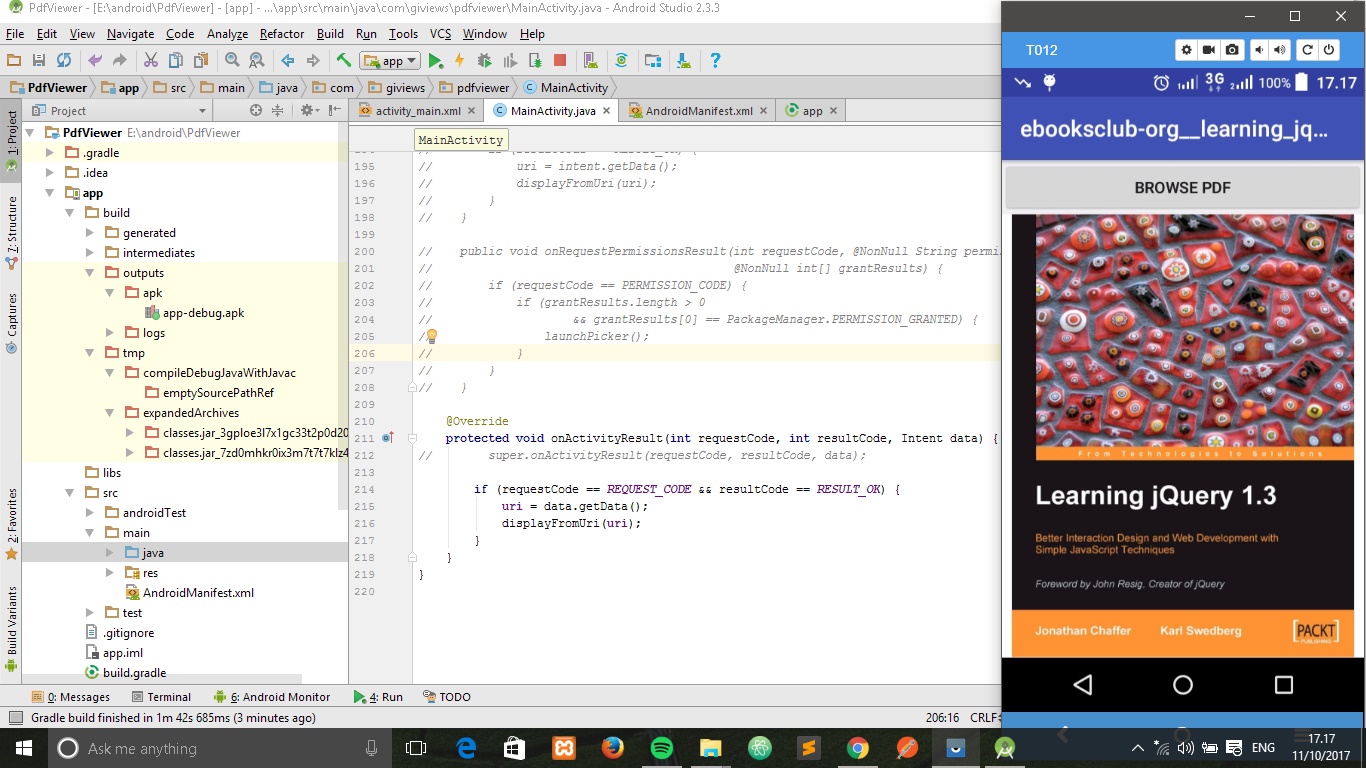Open the Analyze menu
Screen dimensions: 1366x768
pyautogui.click(x=227, y=34)
